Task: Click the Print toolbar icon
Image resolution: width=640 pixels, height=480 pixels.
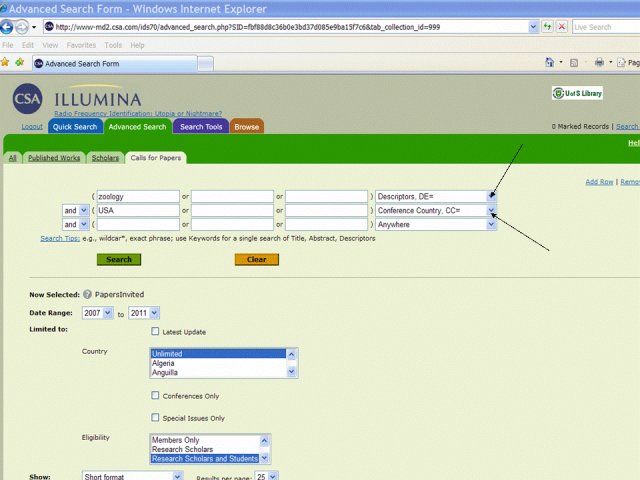Action: [599, 62]
